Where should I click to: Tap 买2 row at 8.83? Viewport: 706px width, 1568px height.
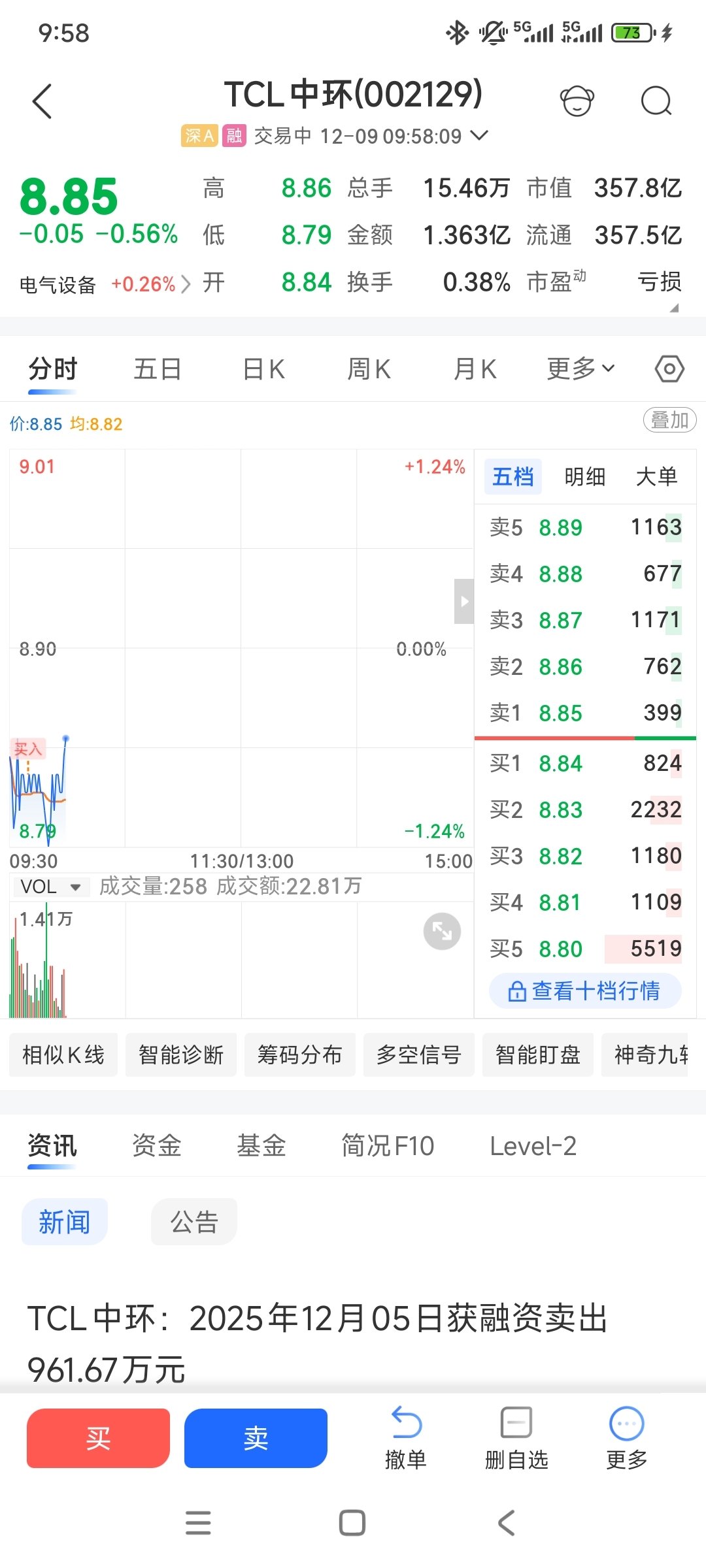point(586,809)
